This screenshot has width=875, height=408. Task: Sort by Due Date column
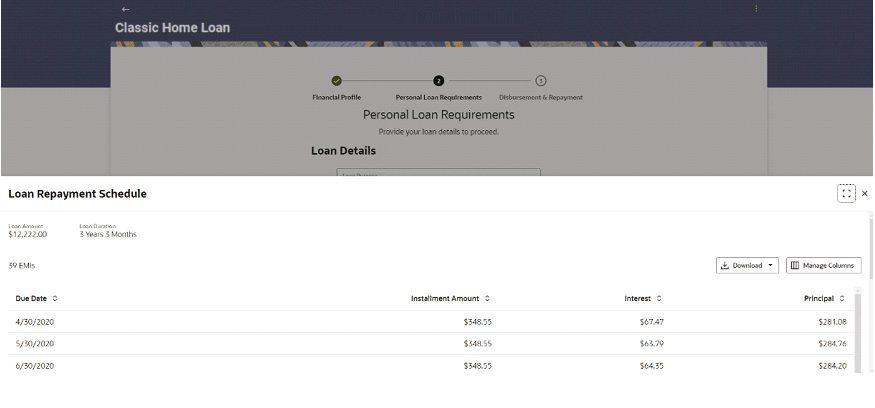coord(55,299)
